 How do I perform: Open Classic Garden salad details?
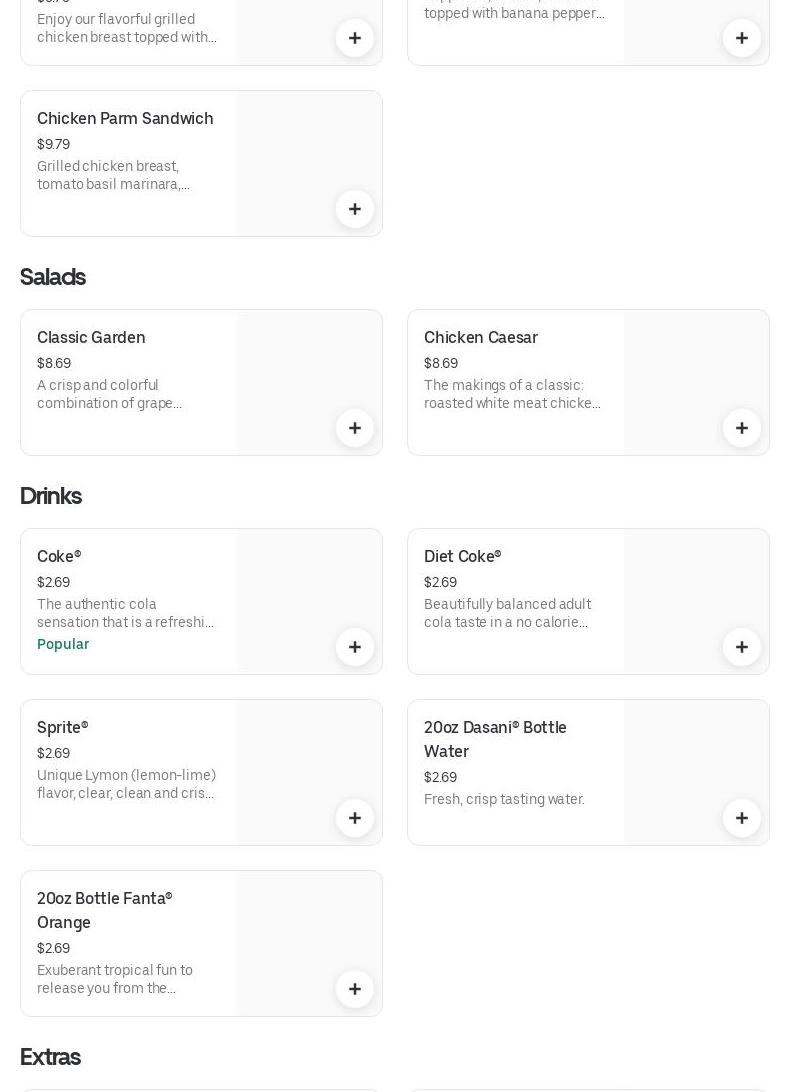91,338
